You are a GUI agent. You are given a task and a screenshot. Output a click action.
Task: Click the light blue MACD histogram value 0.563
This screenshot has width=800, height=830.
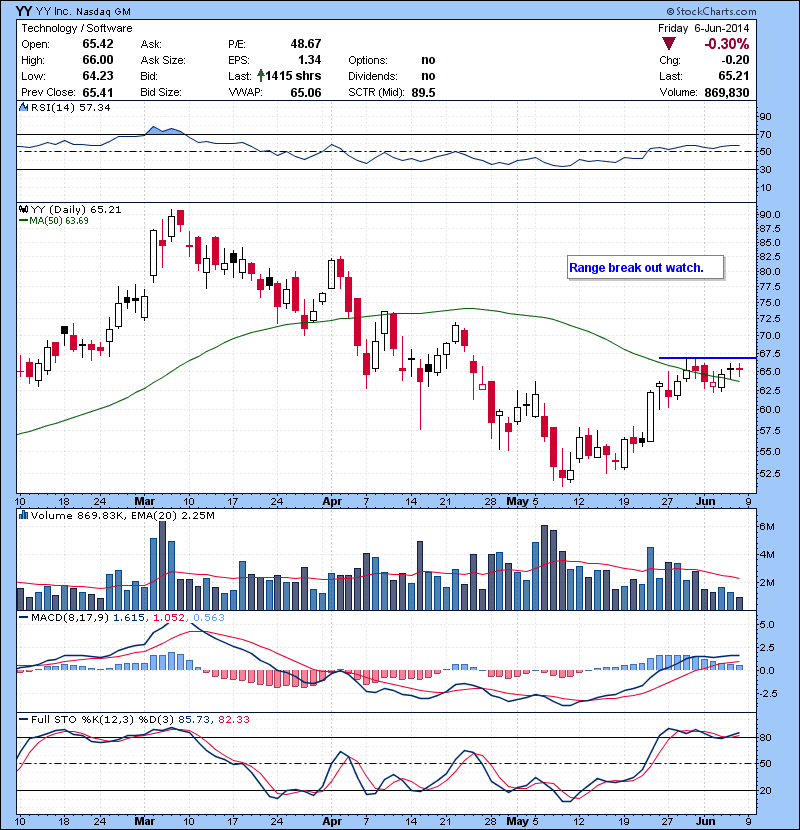[209, 617]
